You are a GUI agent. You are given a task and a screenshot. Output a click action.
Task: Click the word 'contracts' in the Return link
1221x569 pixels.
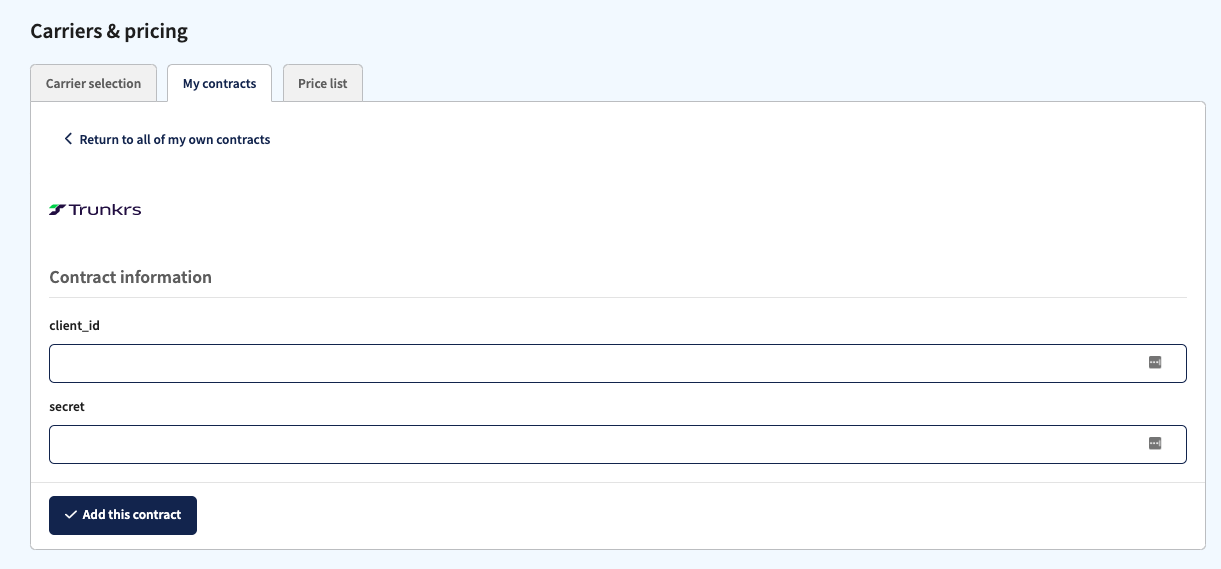243,139
